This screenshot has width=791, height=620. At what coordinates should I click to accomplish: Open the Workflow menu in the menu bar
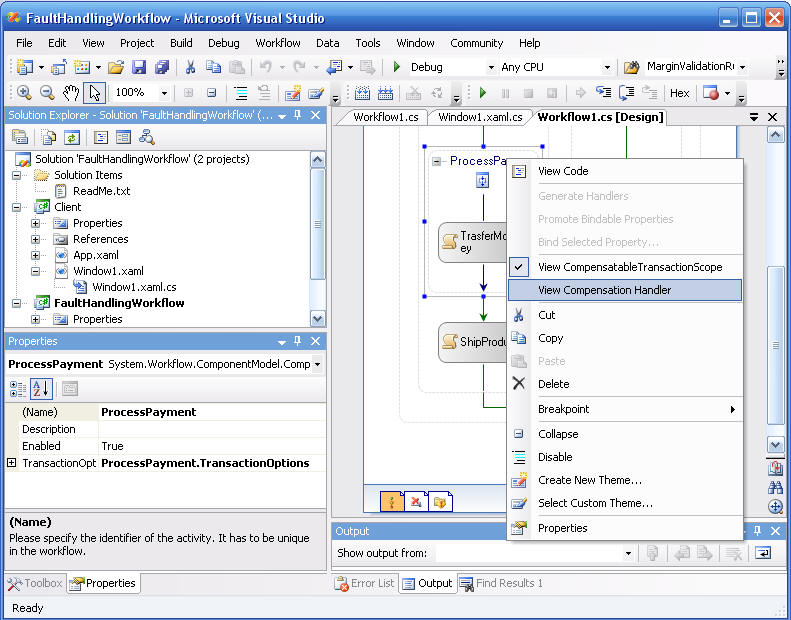(277, 43)
